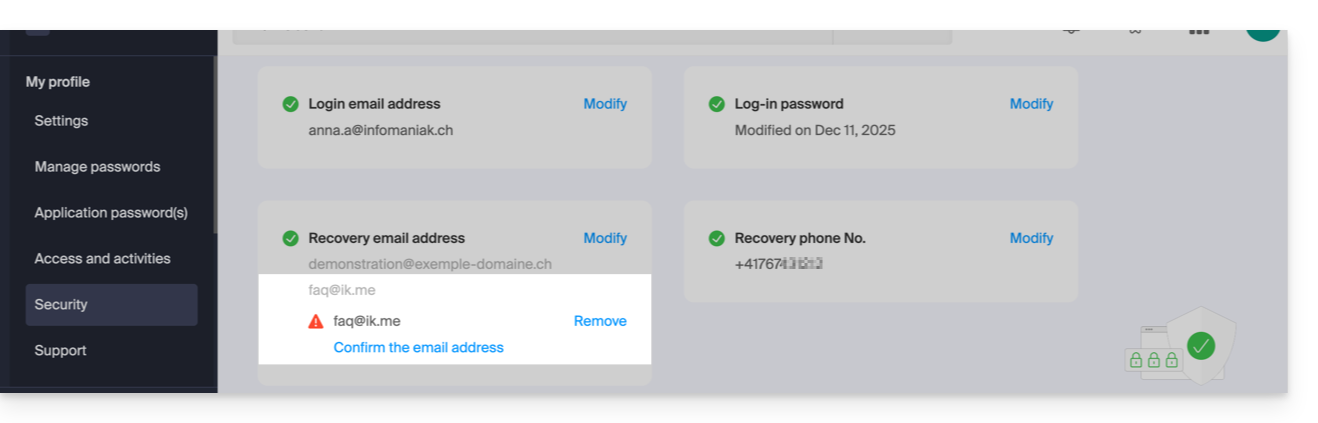Select the Security sidebar item
Image resolution: width=1318 pixels, height=423 pixels.
click(x=61, y=305)
